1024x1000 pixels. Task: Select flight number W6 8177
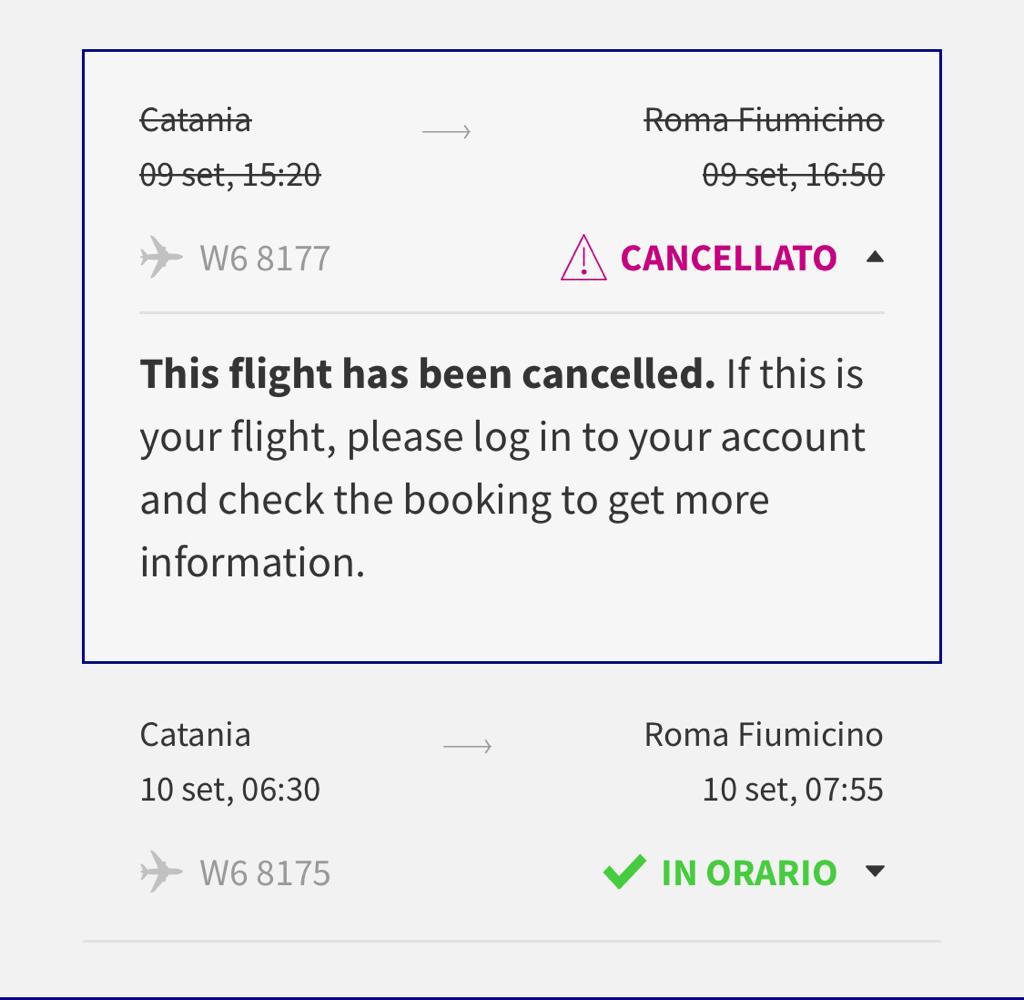pyautogui.click(x=265, y=258)
